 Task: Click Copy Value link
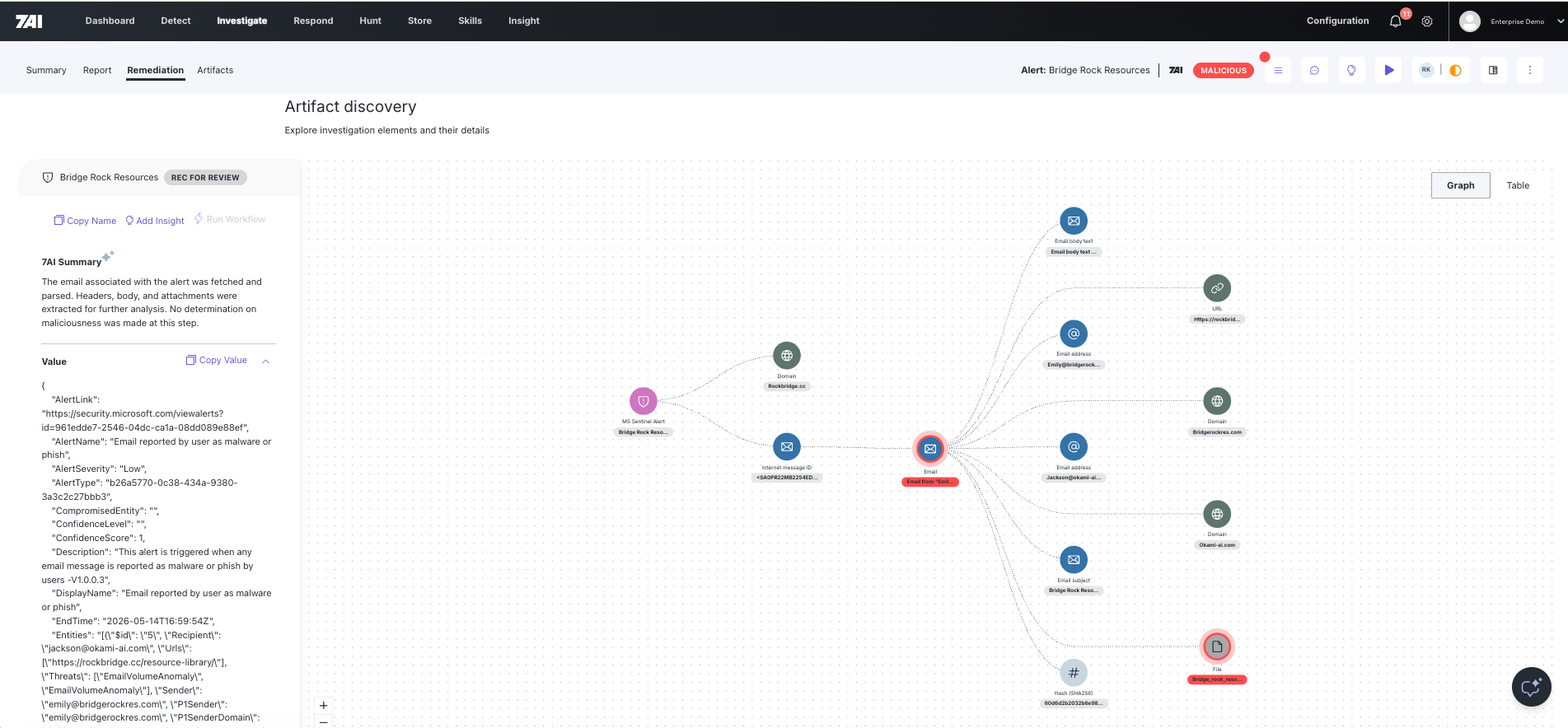click(x=217, y=360)
